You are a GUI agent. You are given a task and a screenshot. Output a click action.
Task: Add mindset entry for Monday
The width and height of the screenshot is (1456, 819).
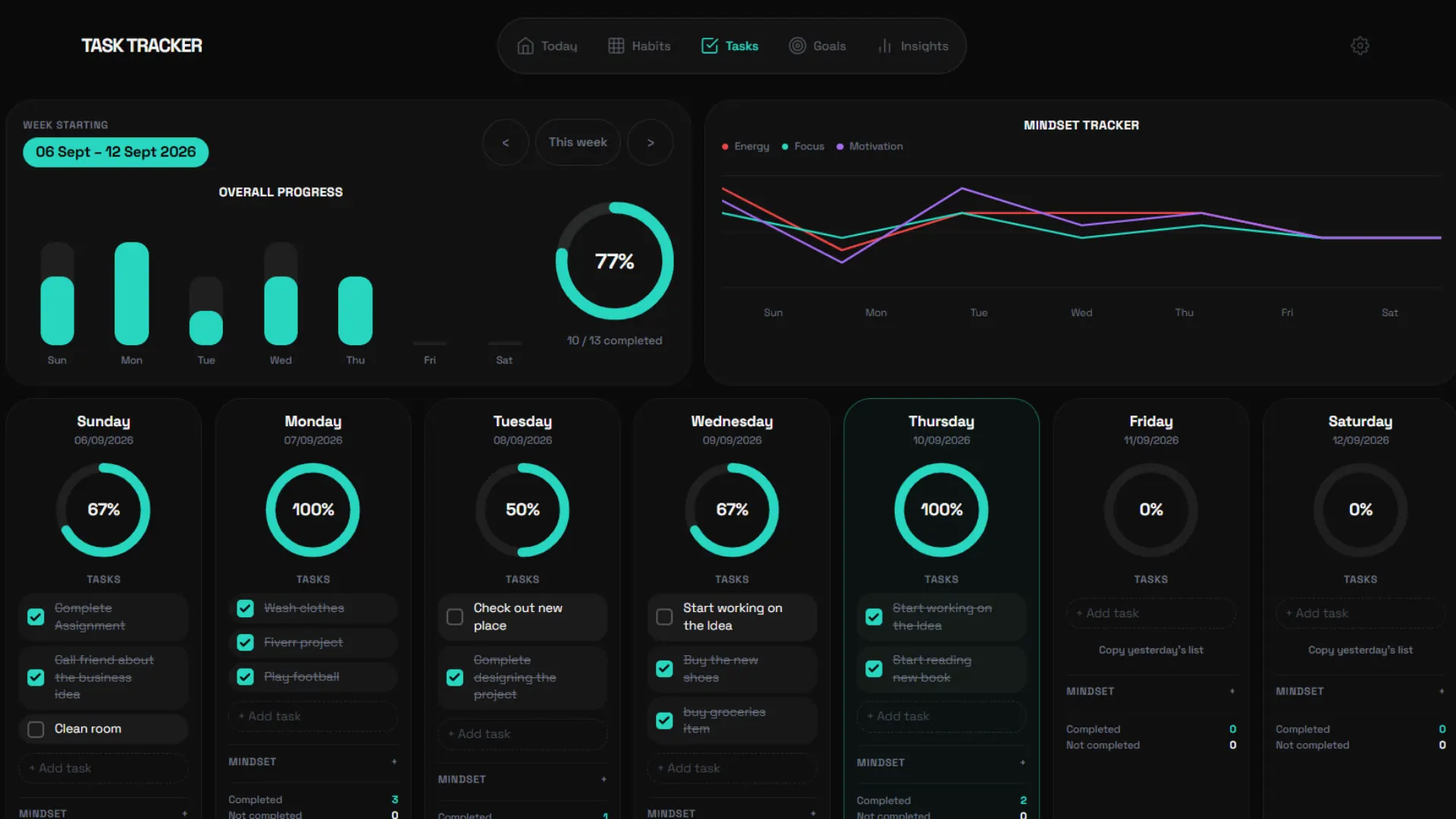[394, 761]
